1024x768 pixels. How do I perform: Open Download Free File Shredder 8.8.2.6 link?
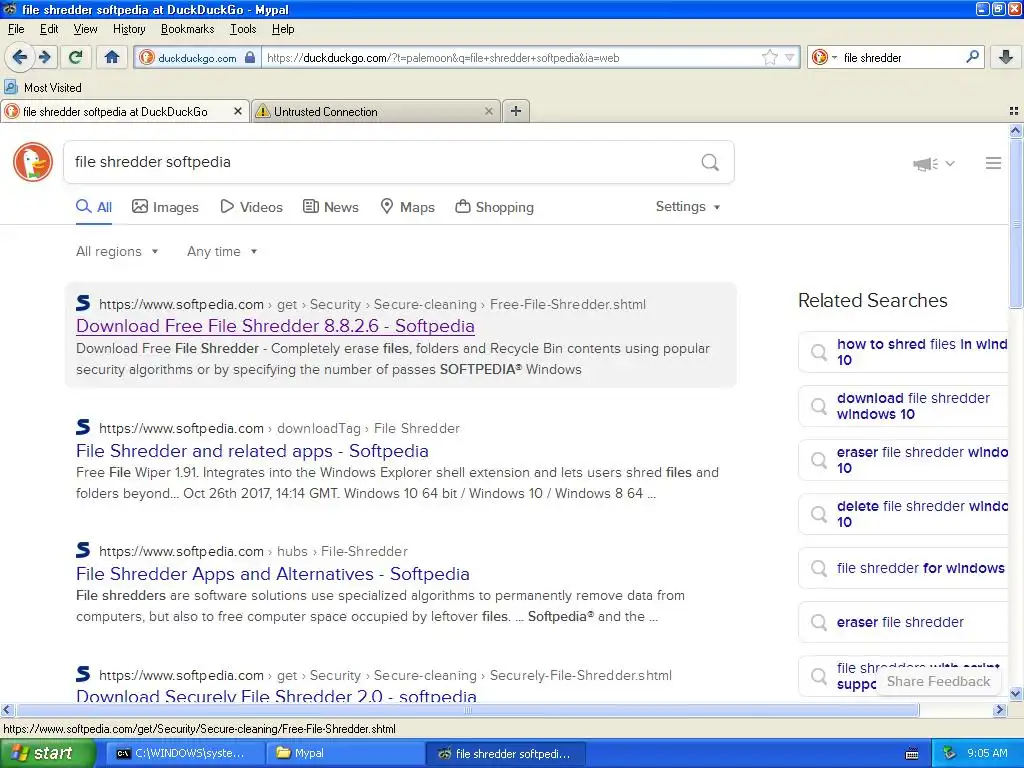275,326
